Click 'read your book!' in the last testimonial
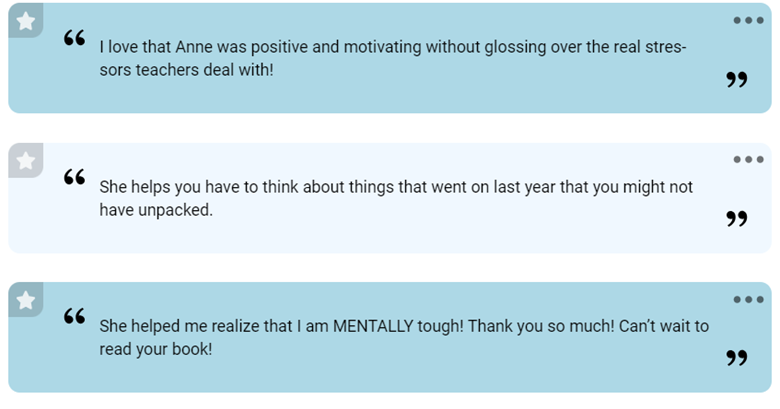Viewport: 780px width, 409px height. click(156, 350)
